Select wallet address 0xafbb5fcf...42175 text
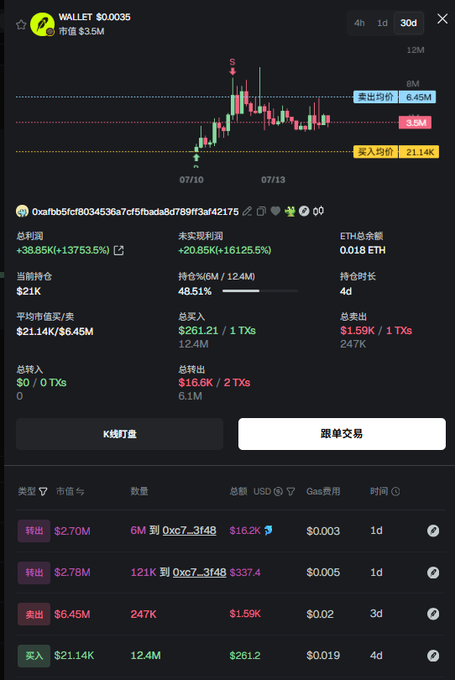Viewport: 455px width, 680px height. (135, 212)
